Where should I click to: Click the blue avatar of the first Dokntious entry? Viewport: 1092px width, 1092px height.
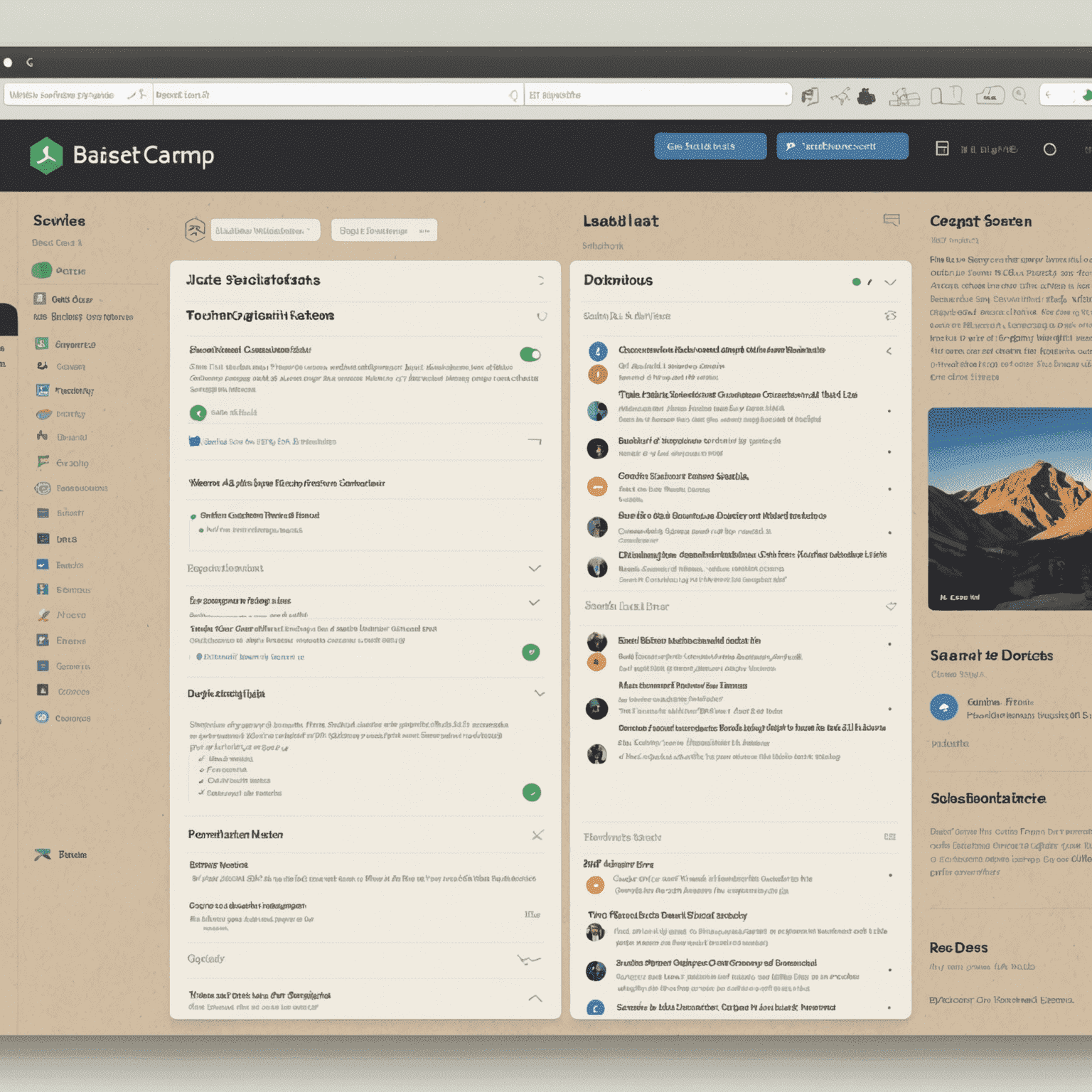click(x=598, y=351)
